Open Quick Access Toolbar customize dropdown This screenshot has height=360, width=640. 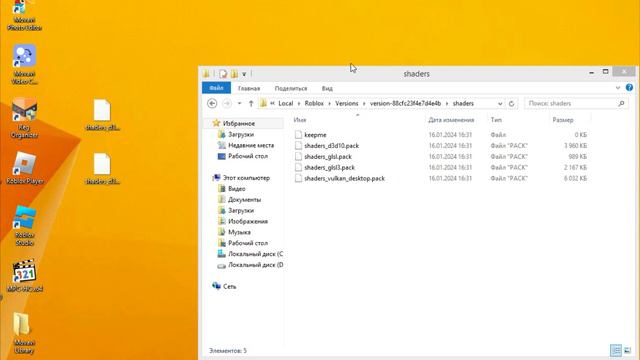[244, 74]
